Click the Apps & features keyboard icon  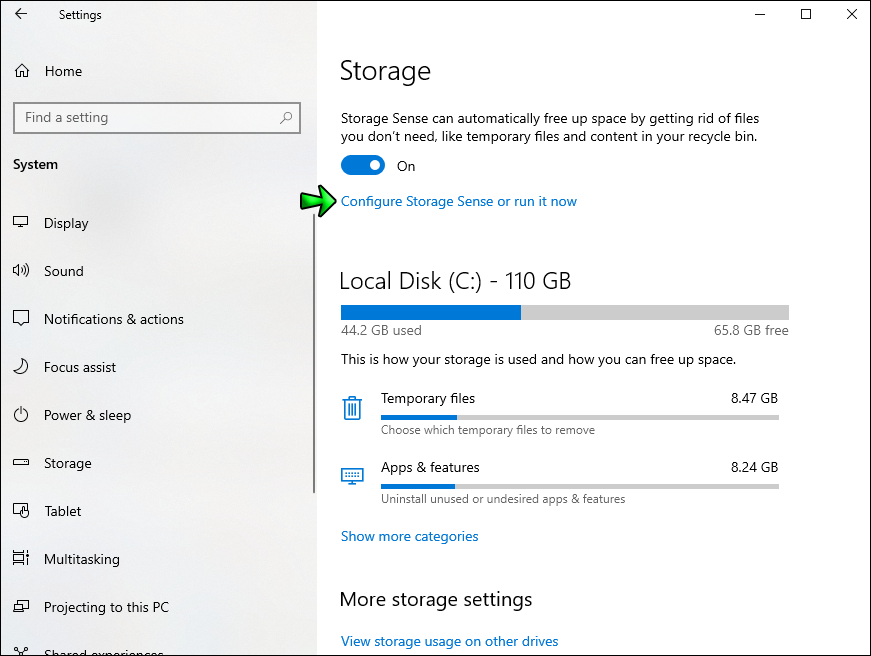[352, 476]
